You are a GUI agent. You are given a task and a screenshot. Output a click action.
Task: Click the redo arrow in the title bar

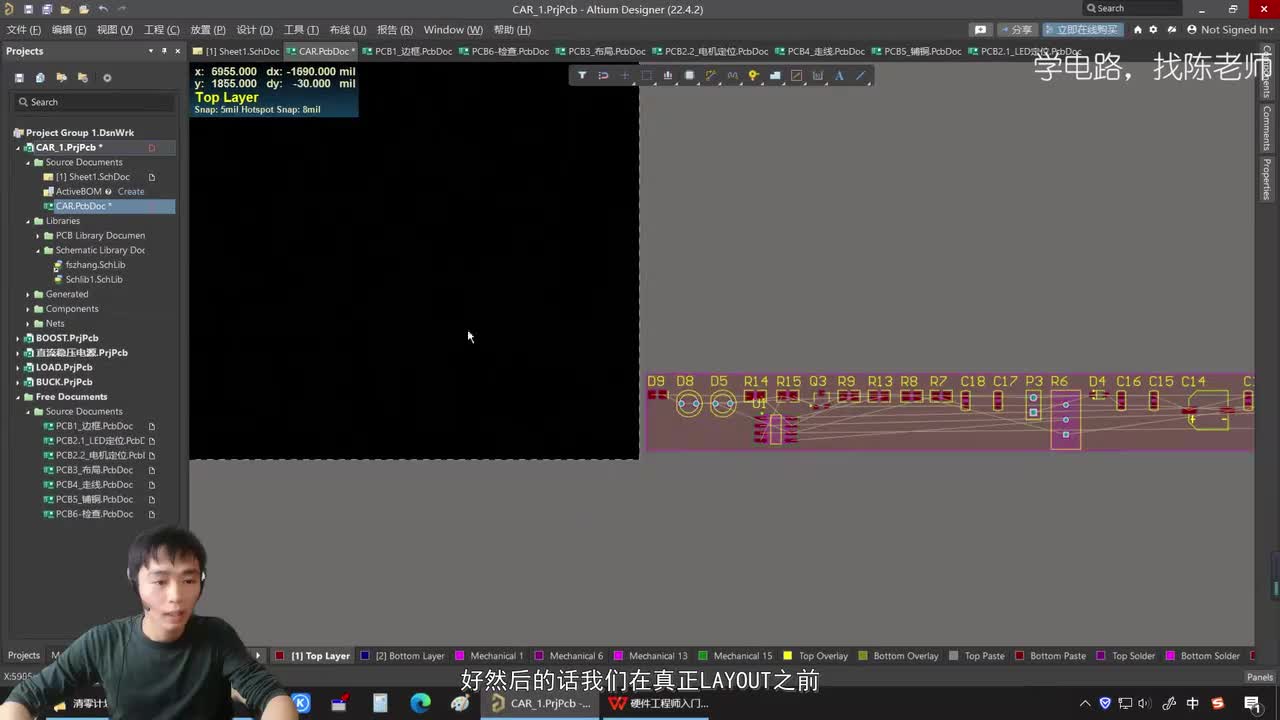pos(122,9)
